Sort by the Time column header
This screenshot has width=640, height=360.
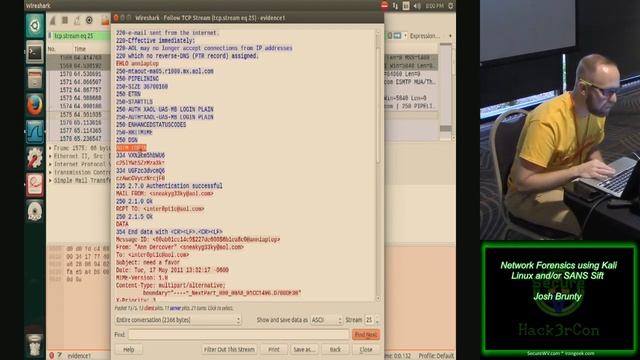pos(80,49)
